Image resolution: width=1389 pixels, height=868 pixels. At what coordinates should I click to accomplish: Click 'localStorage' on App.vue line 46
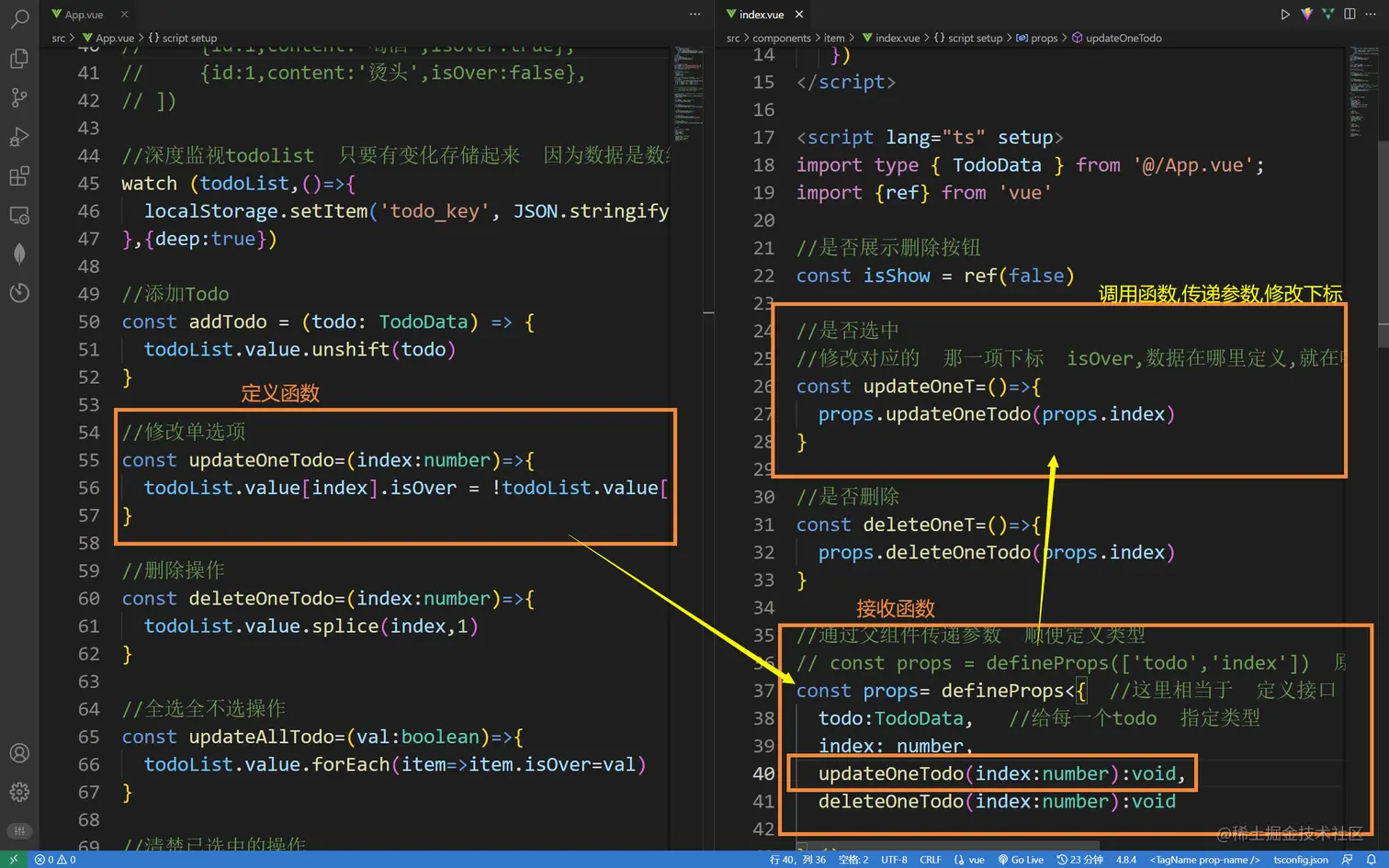(x=211, y=211)
